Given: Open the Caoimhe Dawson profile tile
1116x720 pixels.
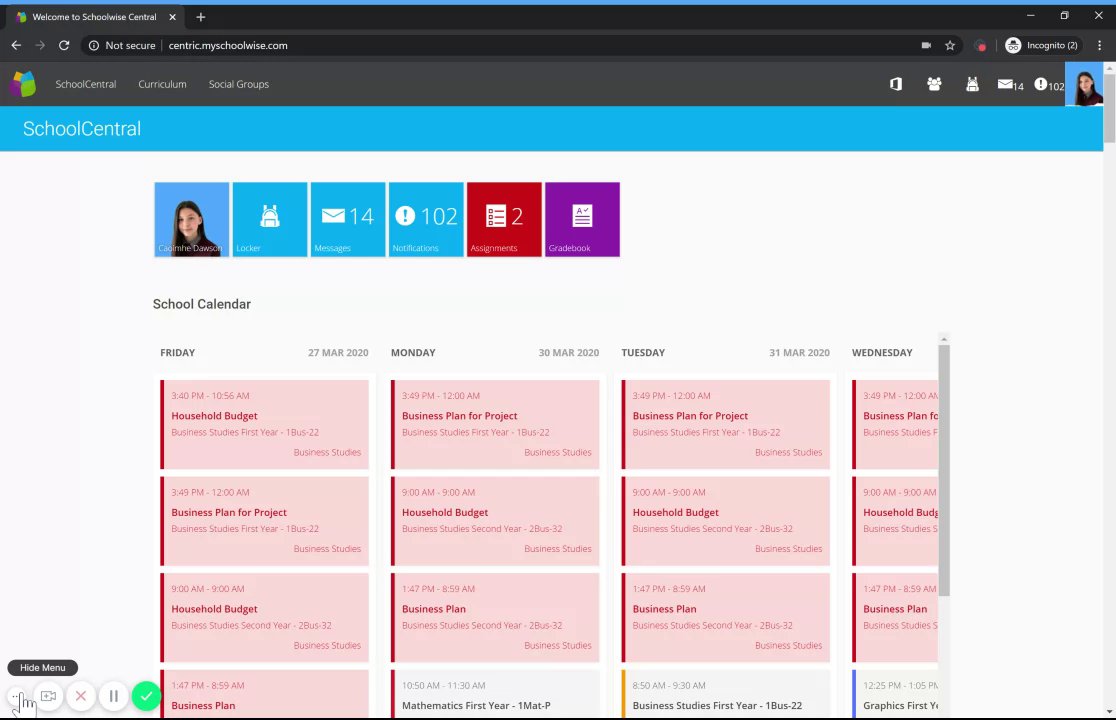Looking at the screenshot, I should [191, 219].
